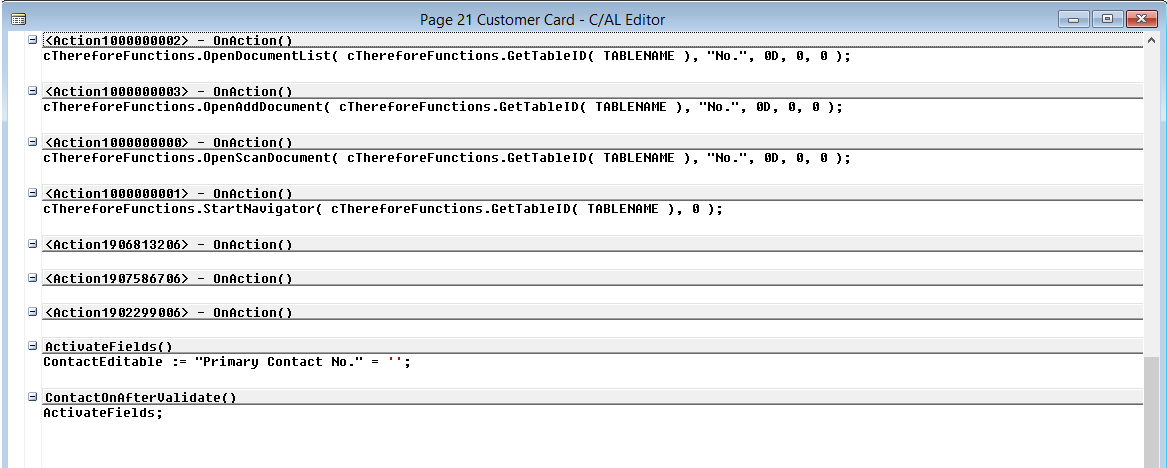This screenshot has height=468, width=1167.
Task: Collapse the Action1000000002 OnAction trigger section
Action: point(33,40)
